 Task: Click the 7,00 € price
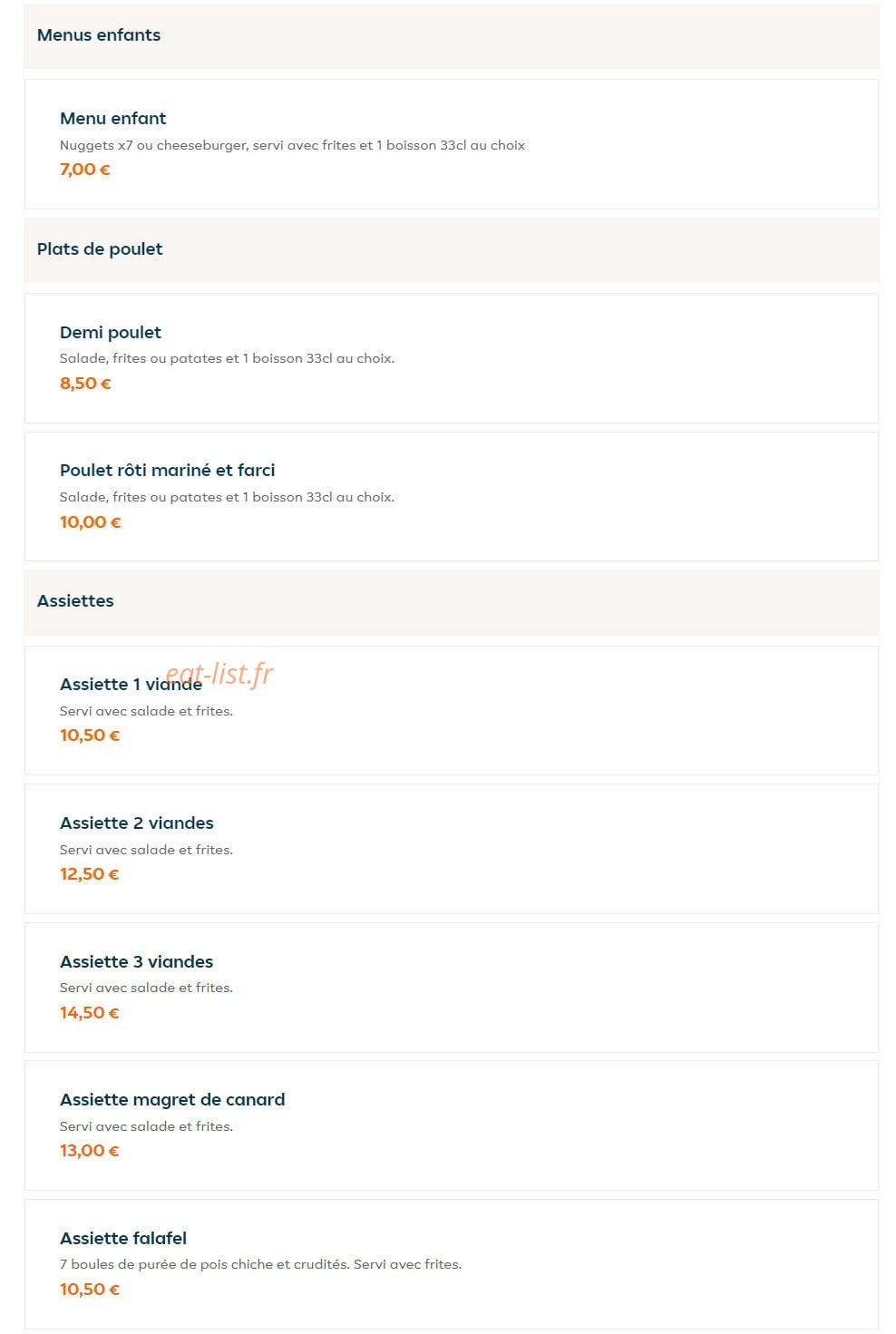pyautogui.click(x=85, y=170)
